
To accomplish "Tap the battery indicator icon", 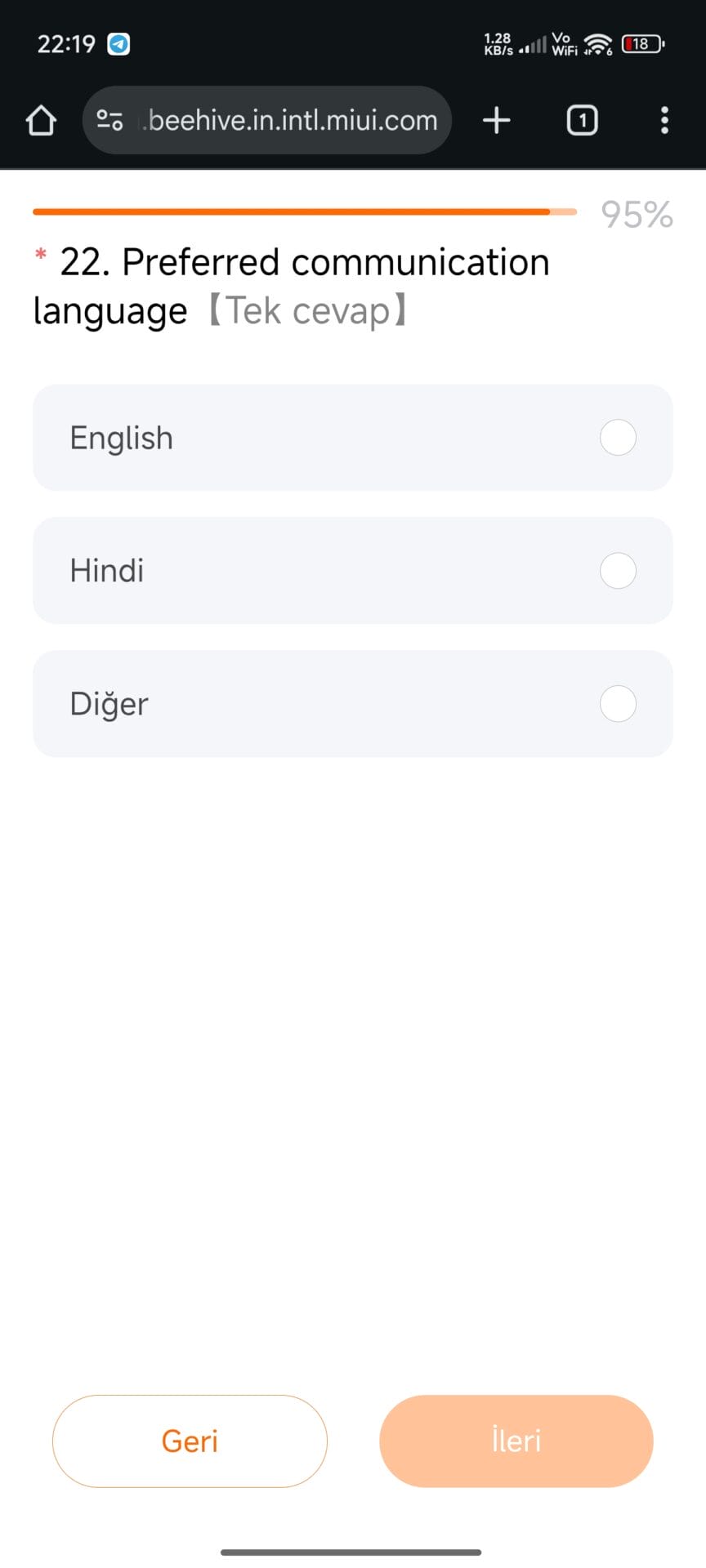I will 642,44.
